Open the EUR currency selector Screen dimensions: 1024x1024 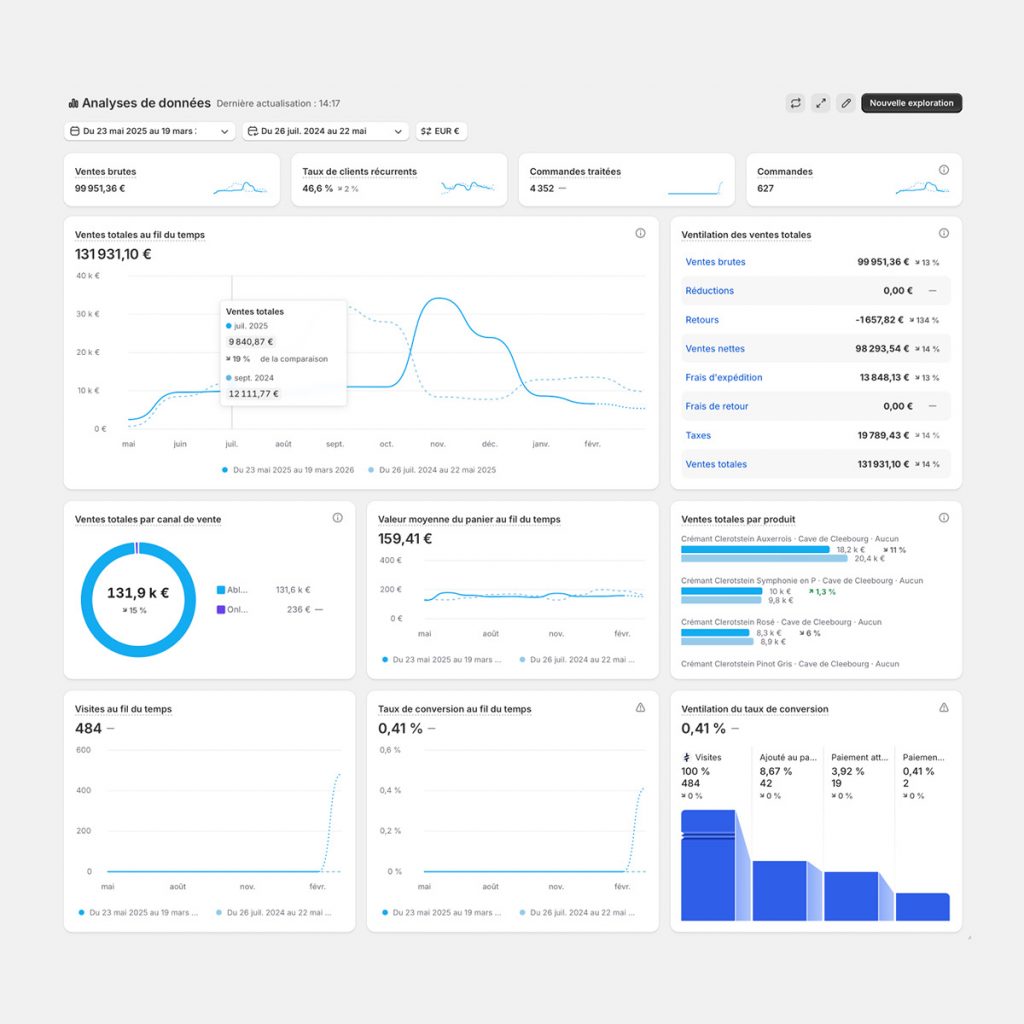coord(441,131)
